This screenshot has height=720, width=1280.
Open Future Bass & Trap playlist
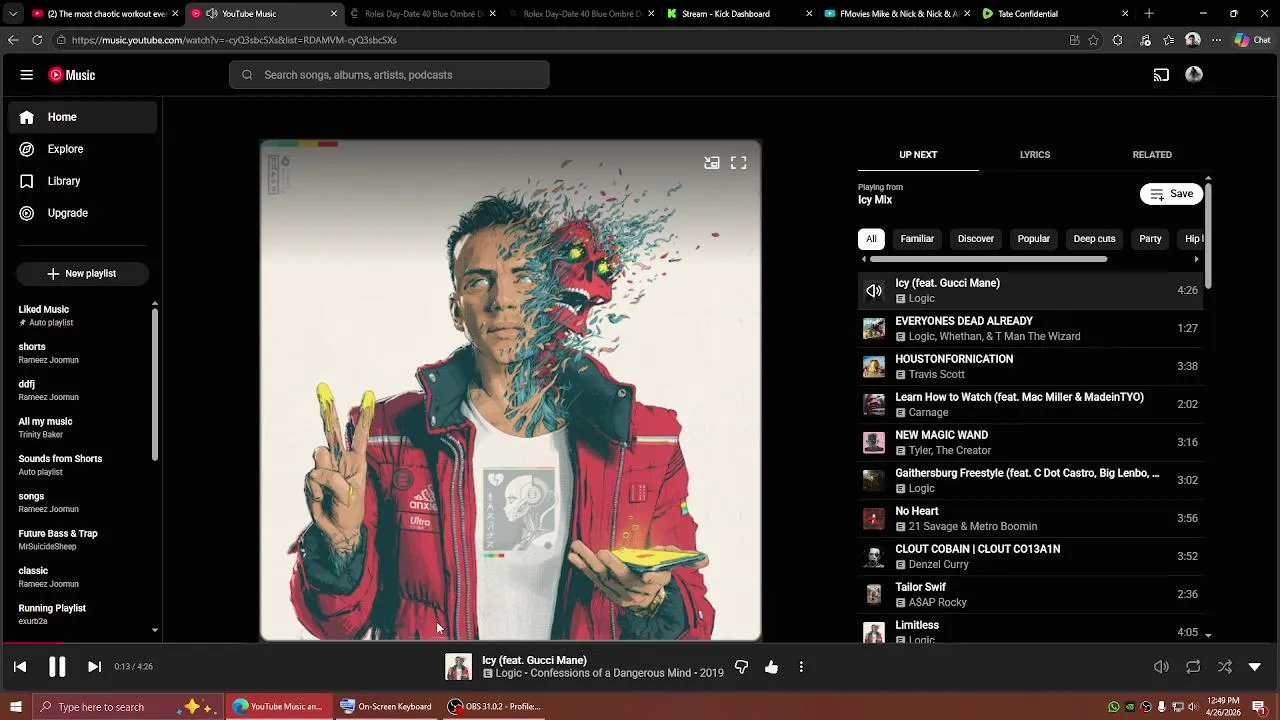pyautogui.click(x=80, y=539)
